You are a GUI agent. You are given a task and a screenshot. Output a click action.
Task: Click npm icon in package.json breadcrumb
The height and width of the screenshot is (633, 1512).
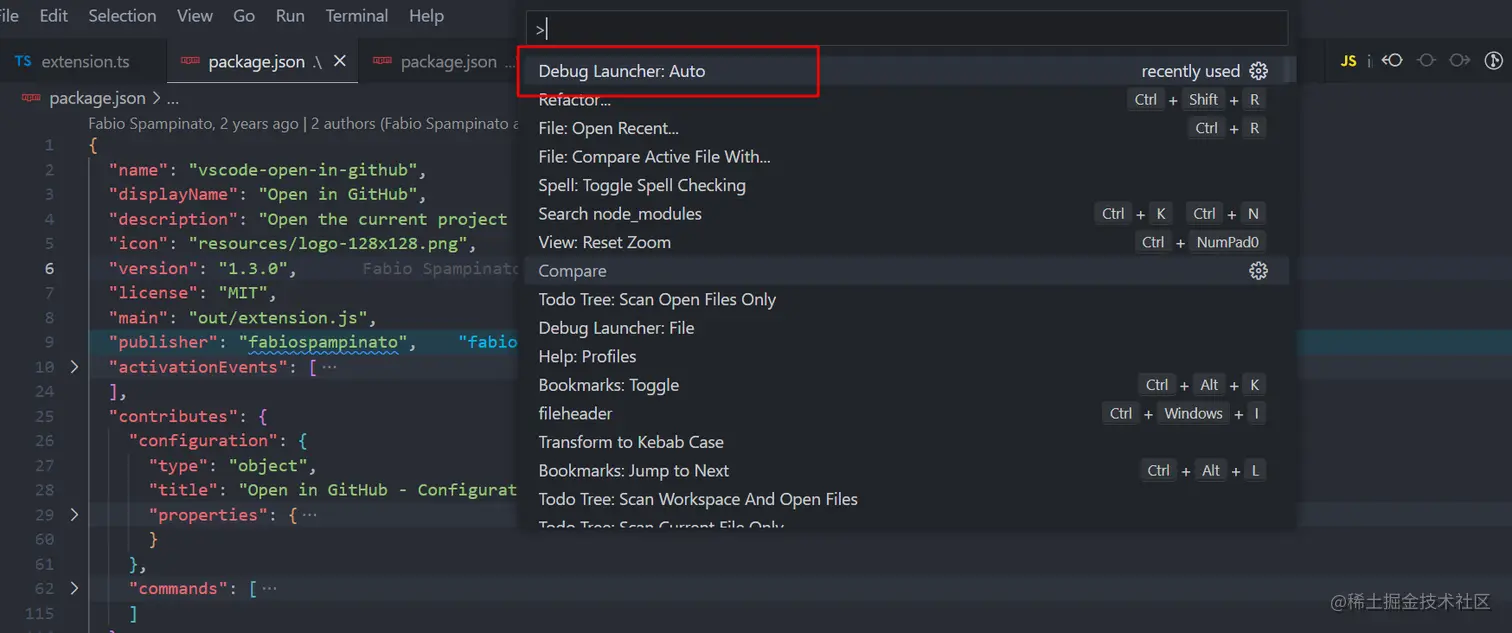pyautogui.click(x=31, y=98)
